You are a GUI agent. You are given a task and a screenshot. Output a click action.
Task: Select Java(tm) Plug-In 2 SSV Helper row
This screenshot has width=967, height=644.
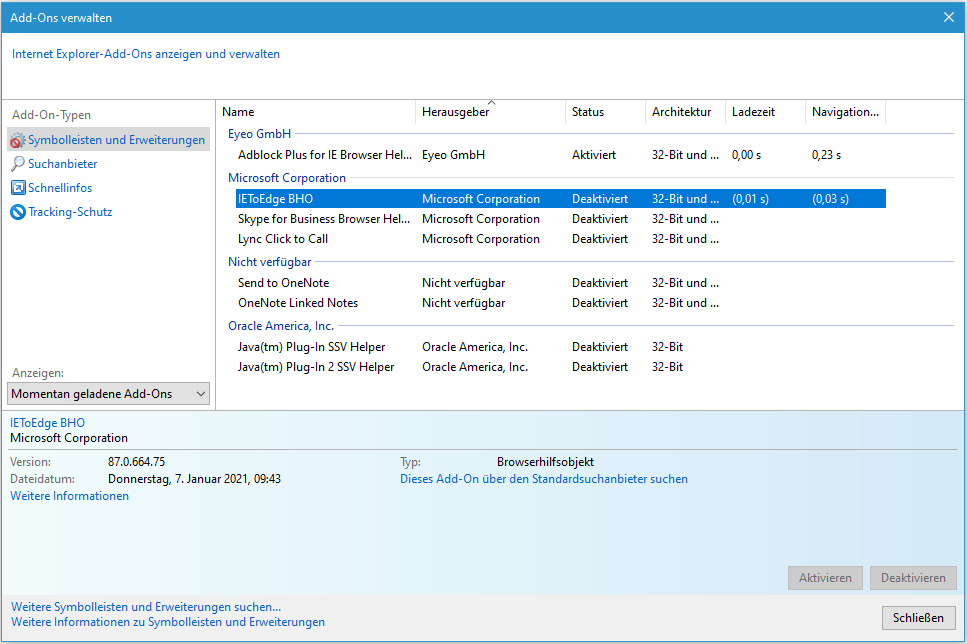pyautogui.click(x=561, y=366)
